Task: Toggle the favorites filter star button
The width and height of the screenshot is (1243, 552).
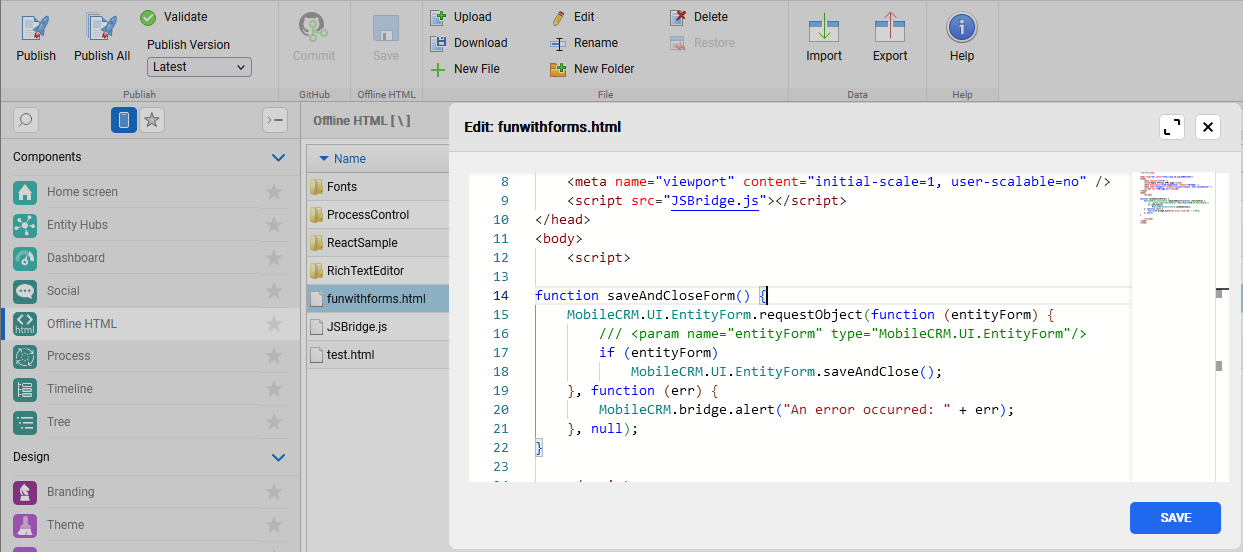Action: (152, 120)
